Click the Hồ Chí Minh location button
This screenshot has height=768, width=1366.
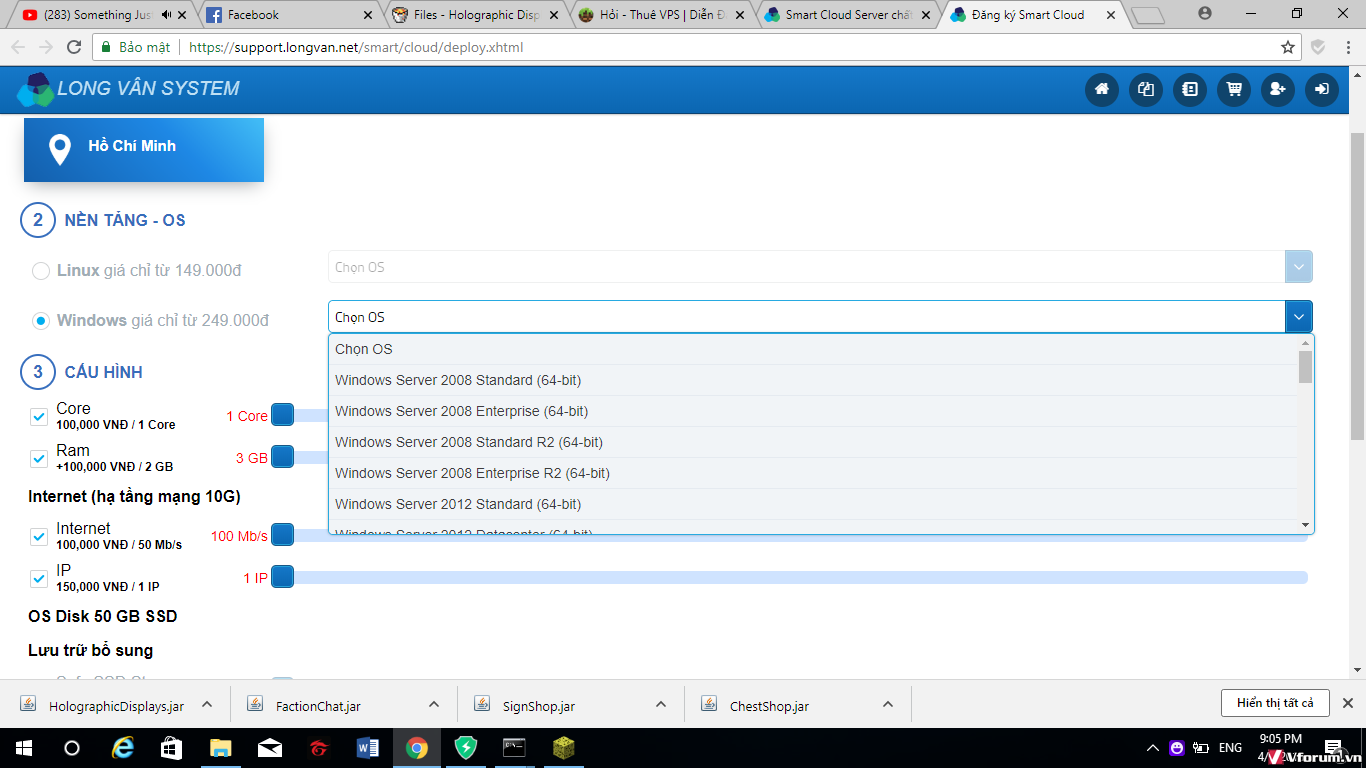(x=144, y=150)
